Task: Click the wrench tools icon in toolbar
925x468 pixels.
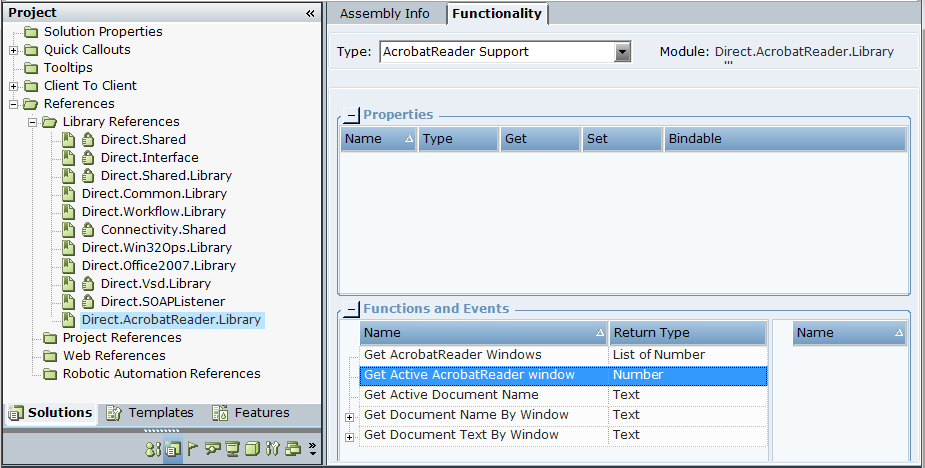Action: point(272,449)
